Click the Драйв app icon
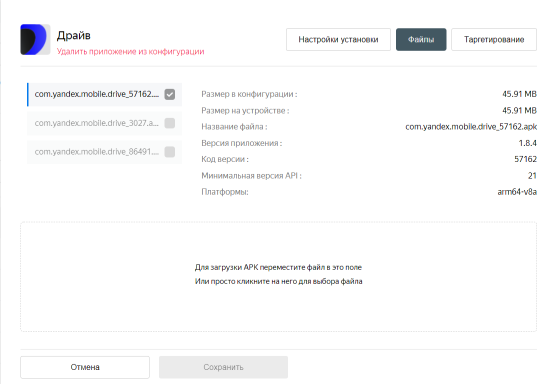The width and height of the screenshot is (553, 384). (35, 39)
